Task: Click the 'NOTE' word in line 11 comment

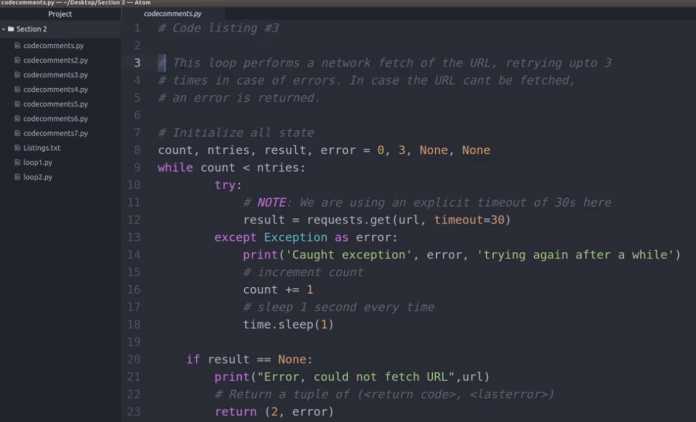Action: pos(272,203)
